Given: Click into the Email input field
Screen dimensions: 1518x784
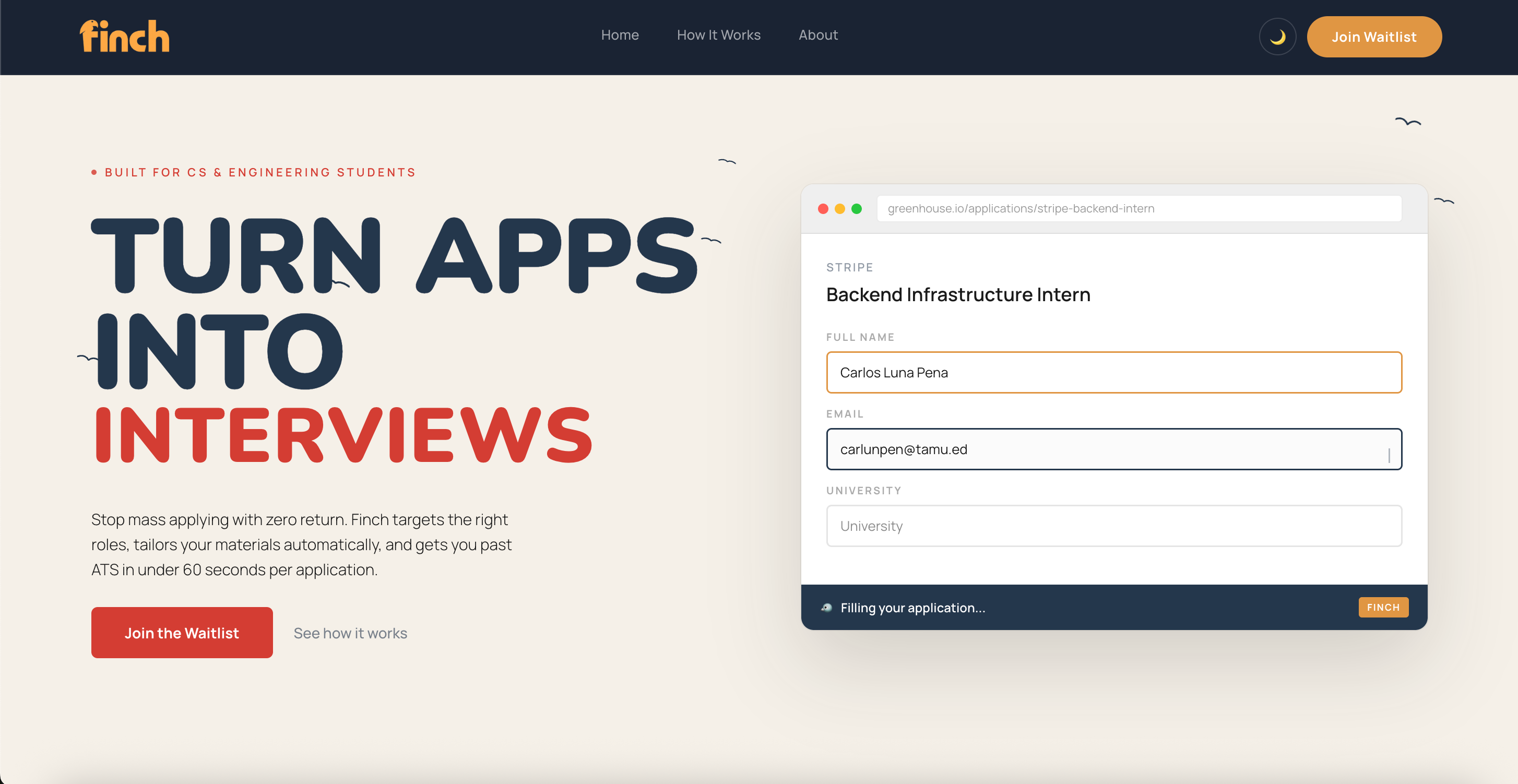Looking at the screenshot, I should 1114,449.
